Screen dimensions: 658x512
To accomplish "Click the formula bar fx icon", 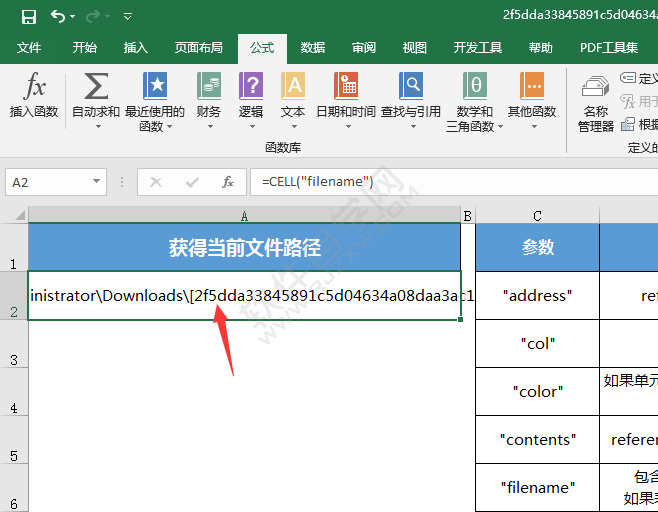I will tap(227, 182).
